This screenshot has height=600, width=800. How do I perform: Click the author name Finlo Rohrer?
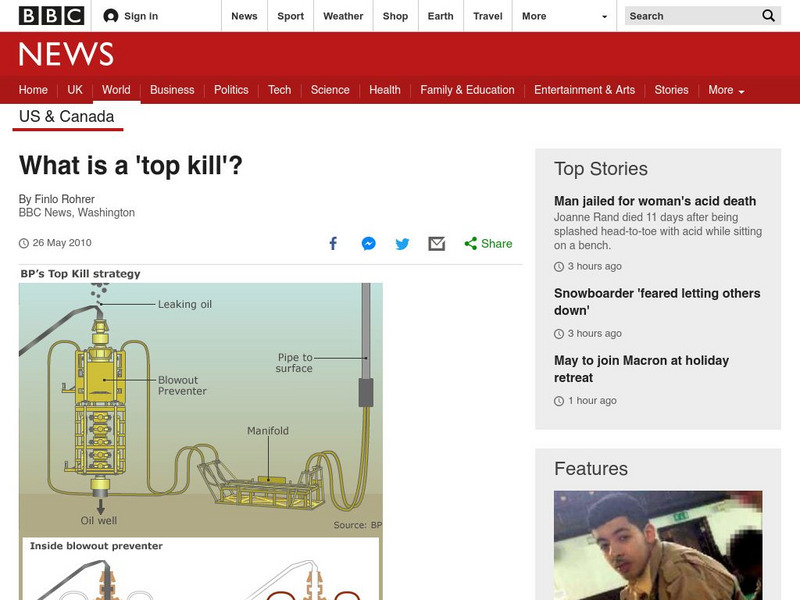pos(64,199)
